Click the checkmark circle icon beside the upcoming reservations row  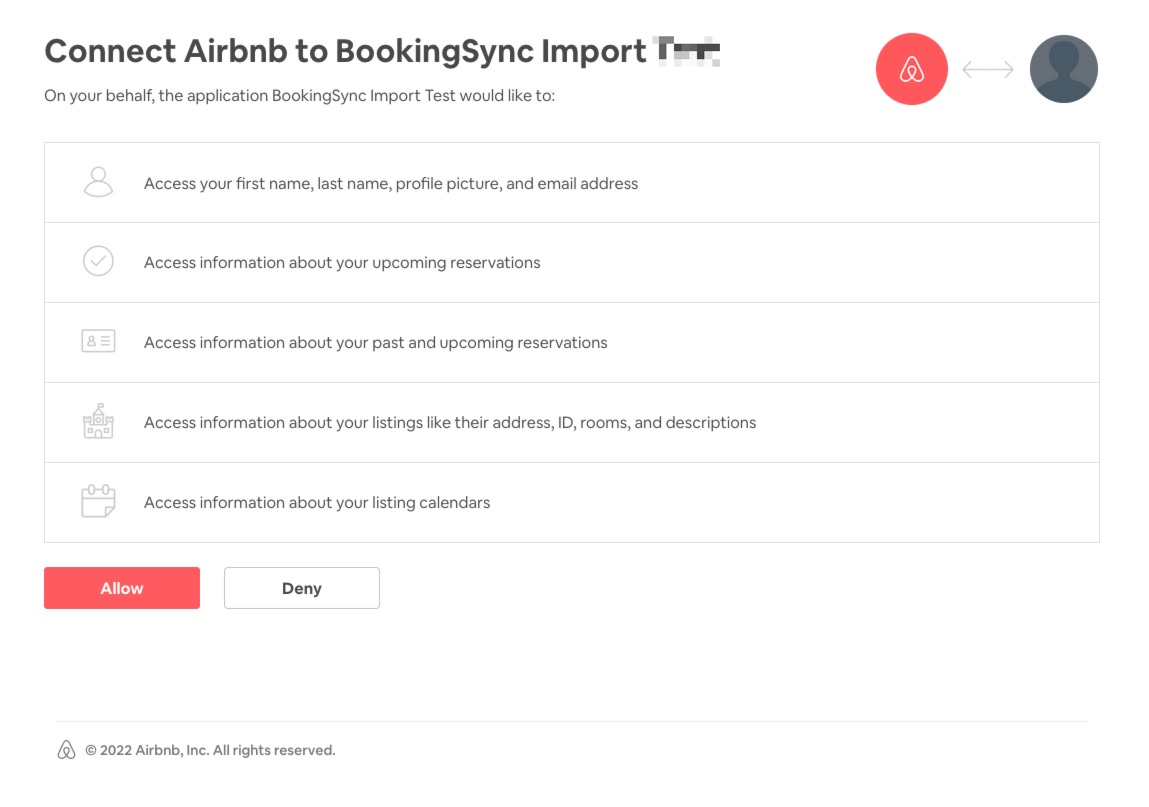coord(98,261)
